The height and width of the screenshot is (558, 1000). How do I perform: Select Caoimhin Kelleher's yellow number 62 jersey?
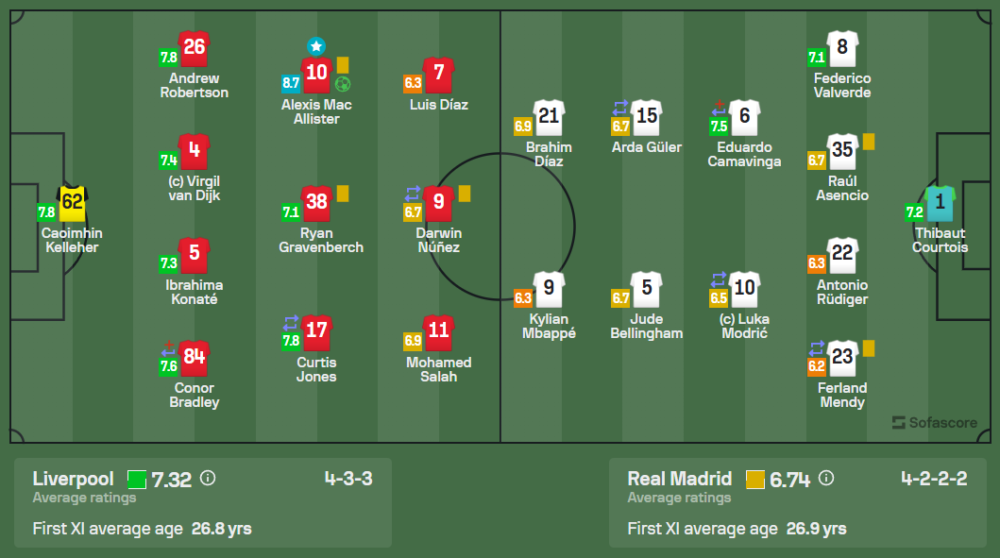72,203
